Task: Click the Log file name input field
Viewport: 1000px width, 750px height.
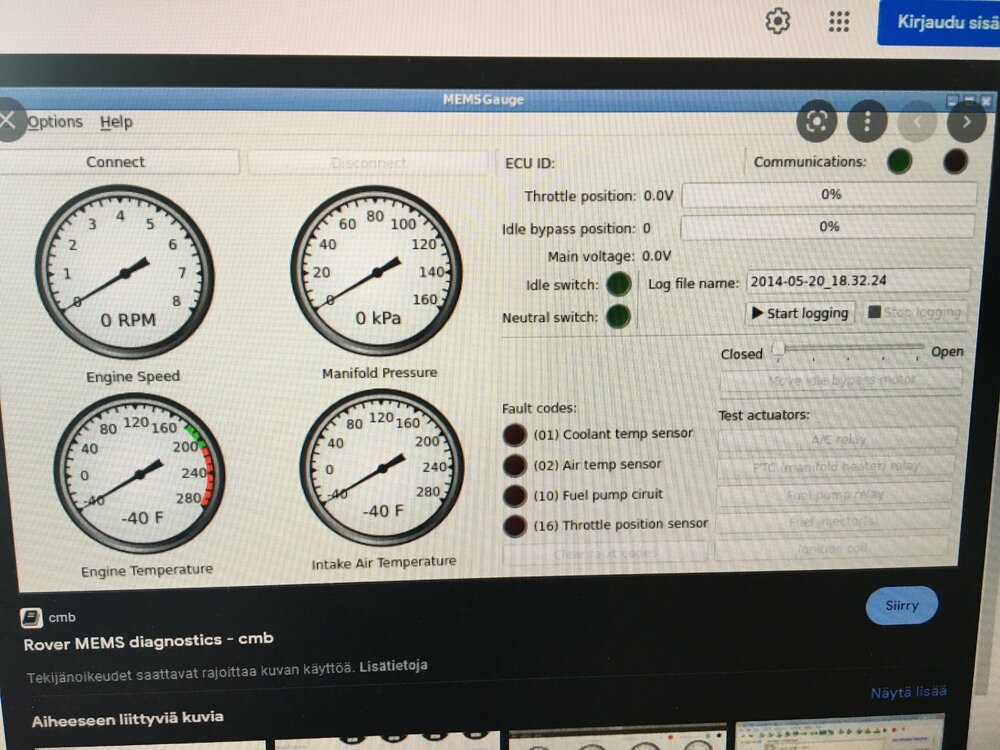Action: pyautogui.click(x=858, y=281)
